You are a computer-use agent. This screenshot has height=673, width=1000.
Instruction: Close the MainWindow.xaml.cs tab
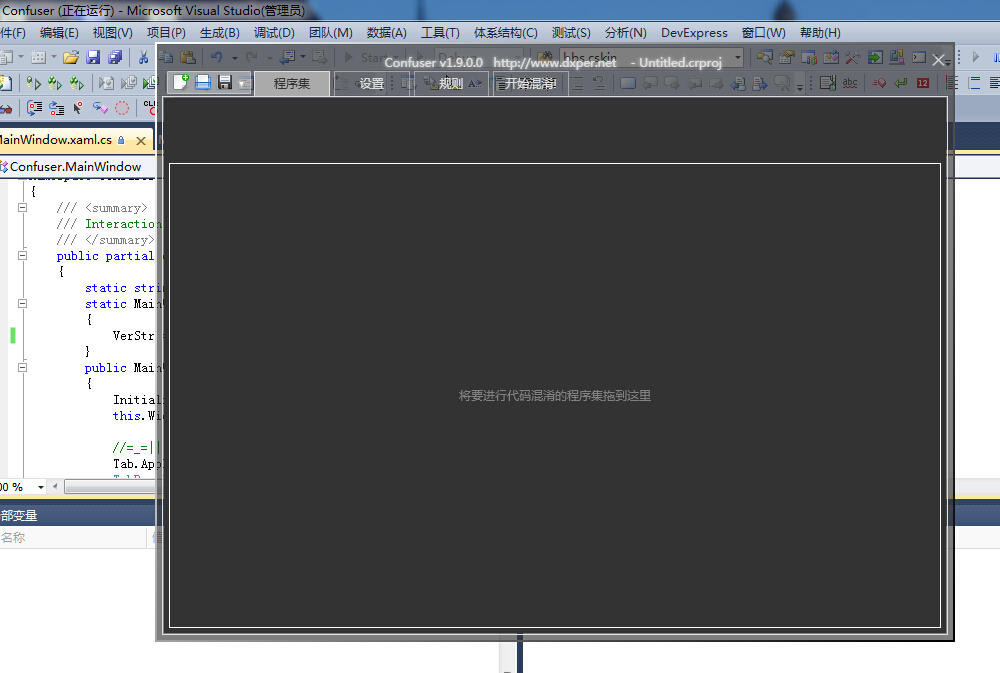tap(141, 140)
